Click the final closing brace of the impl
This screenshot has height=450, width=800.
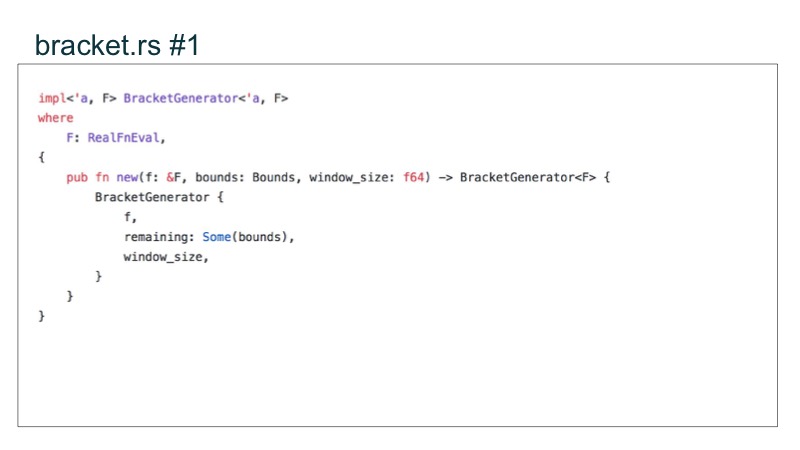pyautogui.click(x=41, y=316)
